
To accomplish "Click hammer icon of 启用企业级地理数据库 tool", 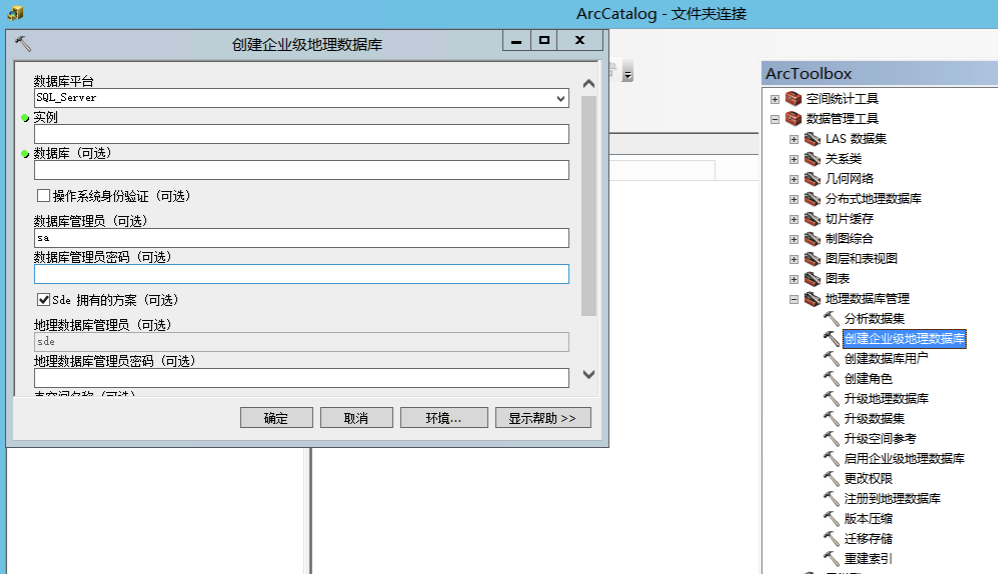I will 831,458.
